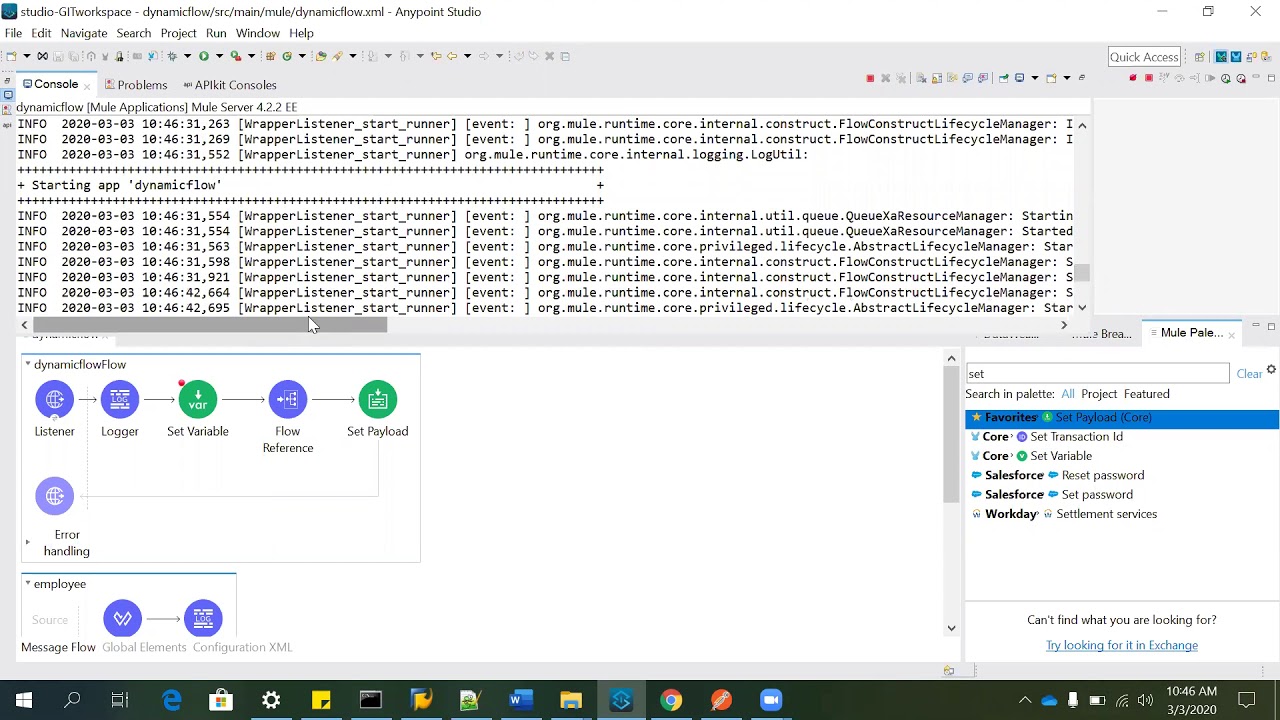
Task: Open the Window menu
Action: point(258,33)
